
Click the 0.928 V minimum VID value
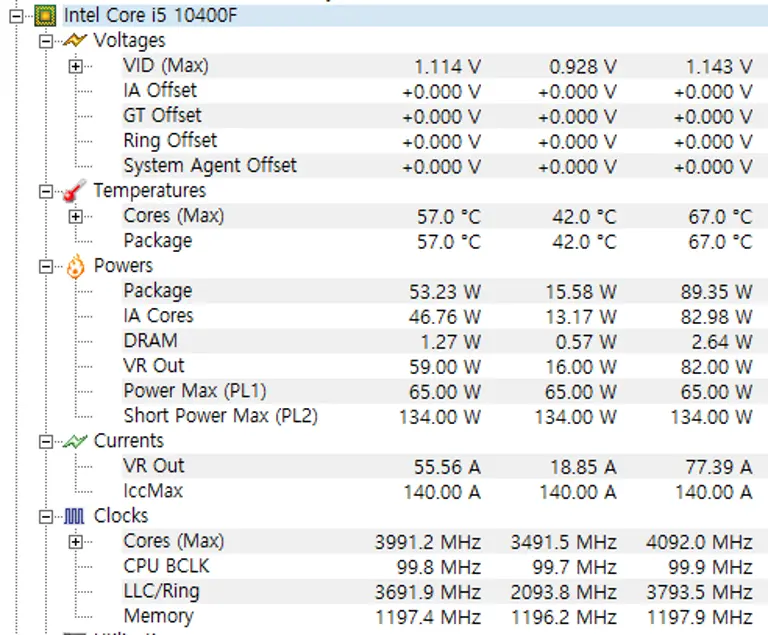click(583, 67)
